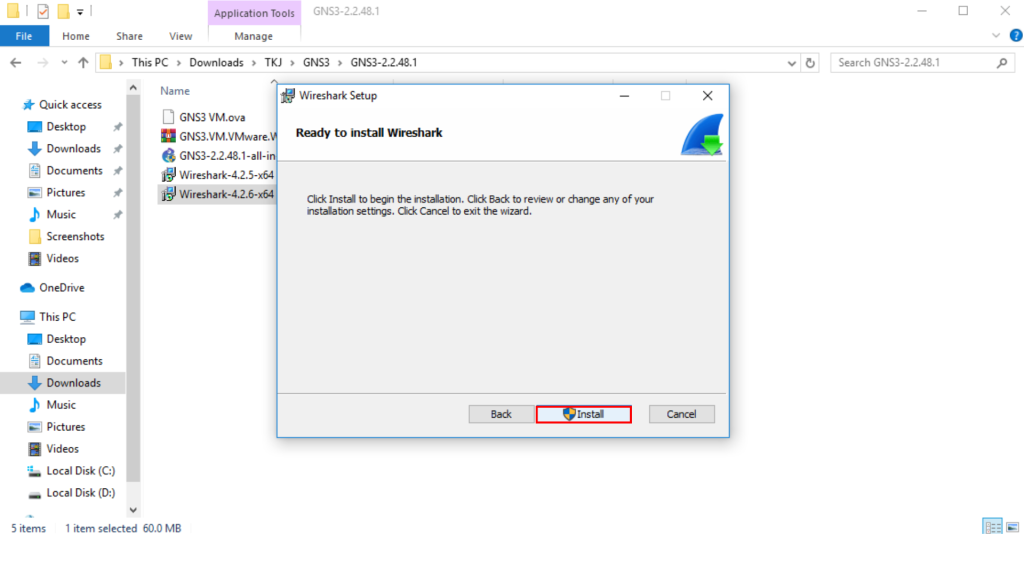Viewport: 1024px width, 576px height.
Task: Click the Search GNS3-2.2.48.1 search box
Action: [x=910, y=62]
